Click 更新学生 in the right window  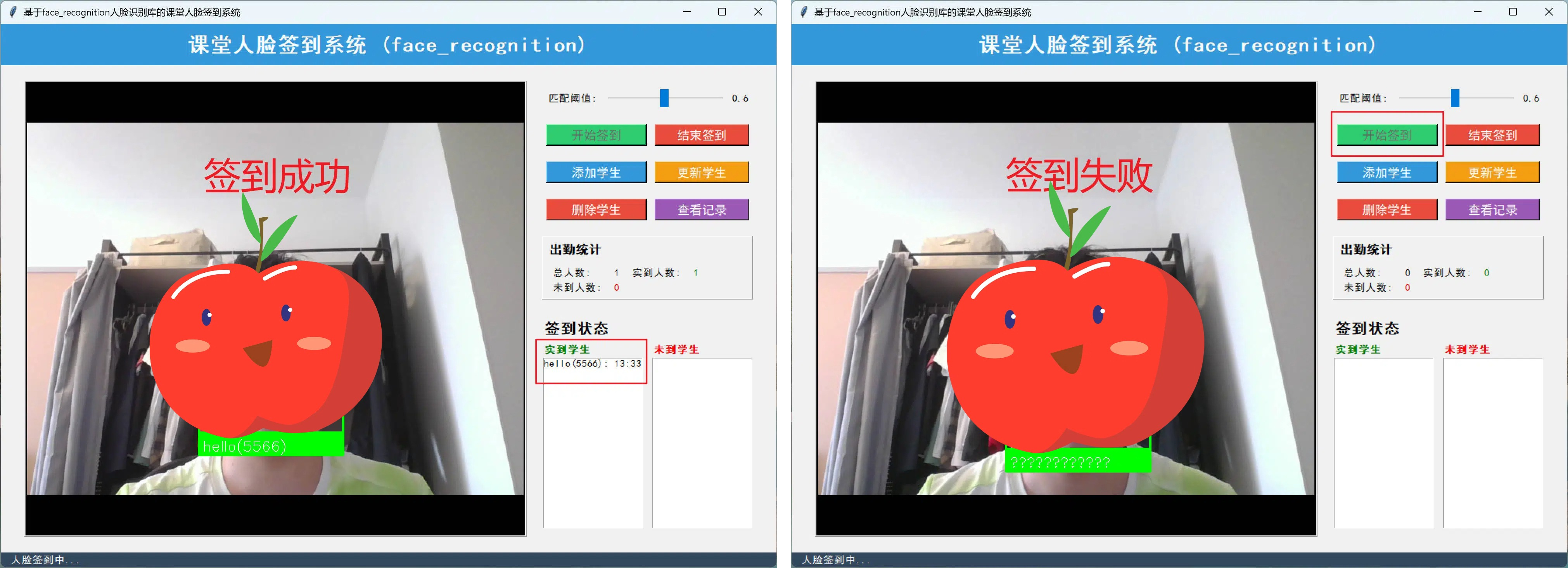[x=1492, y=172]
